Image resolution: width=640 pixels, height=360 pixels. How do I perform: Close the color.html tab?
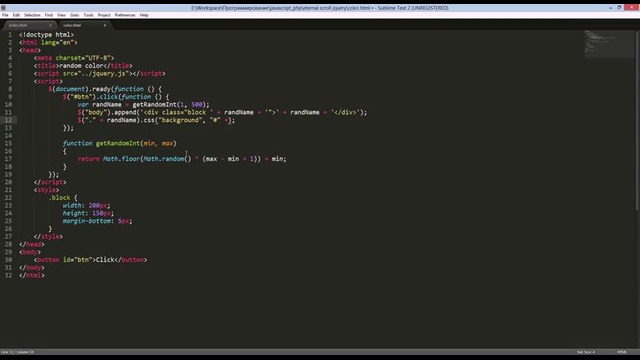coord(105,25)
